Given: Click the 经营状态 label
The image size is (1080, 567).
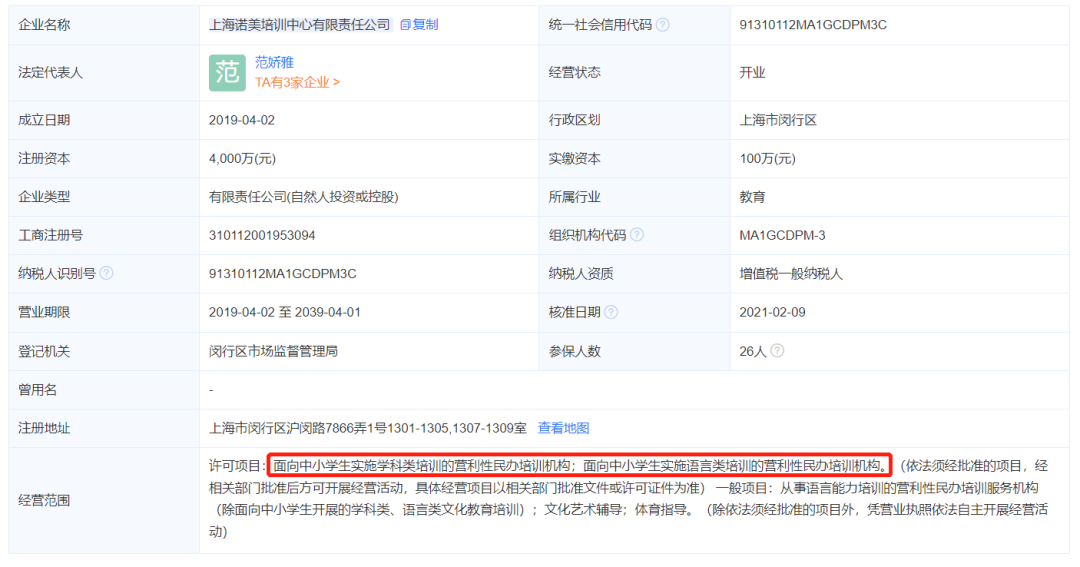Looking at the screenshot, I should click(x=574, y=73).
